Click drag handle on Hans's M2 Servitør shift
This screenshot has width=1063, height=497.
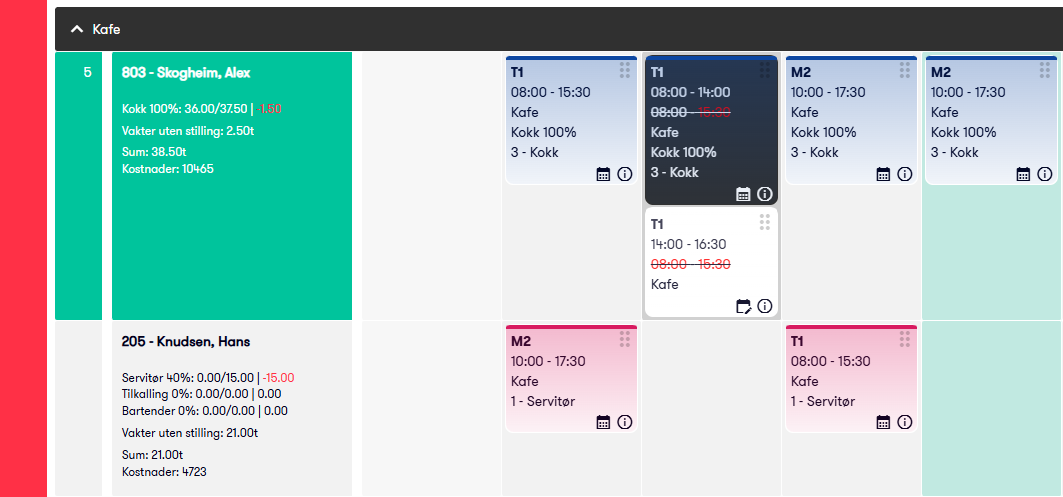(x=624, y=339)
